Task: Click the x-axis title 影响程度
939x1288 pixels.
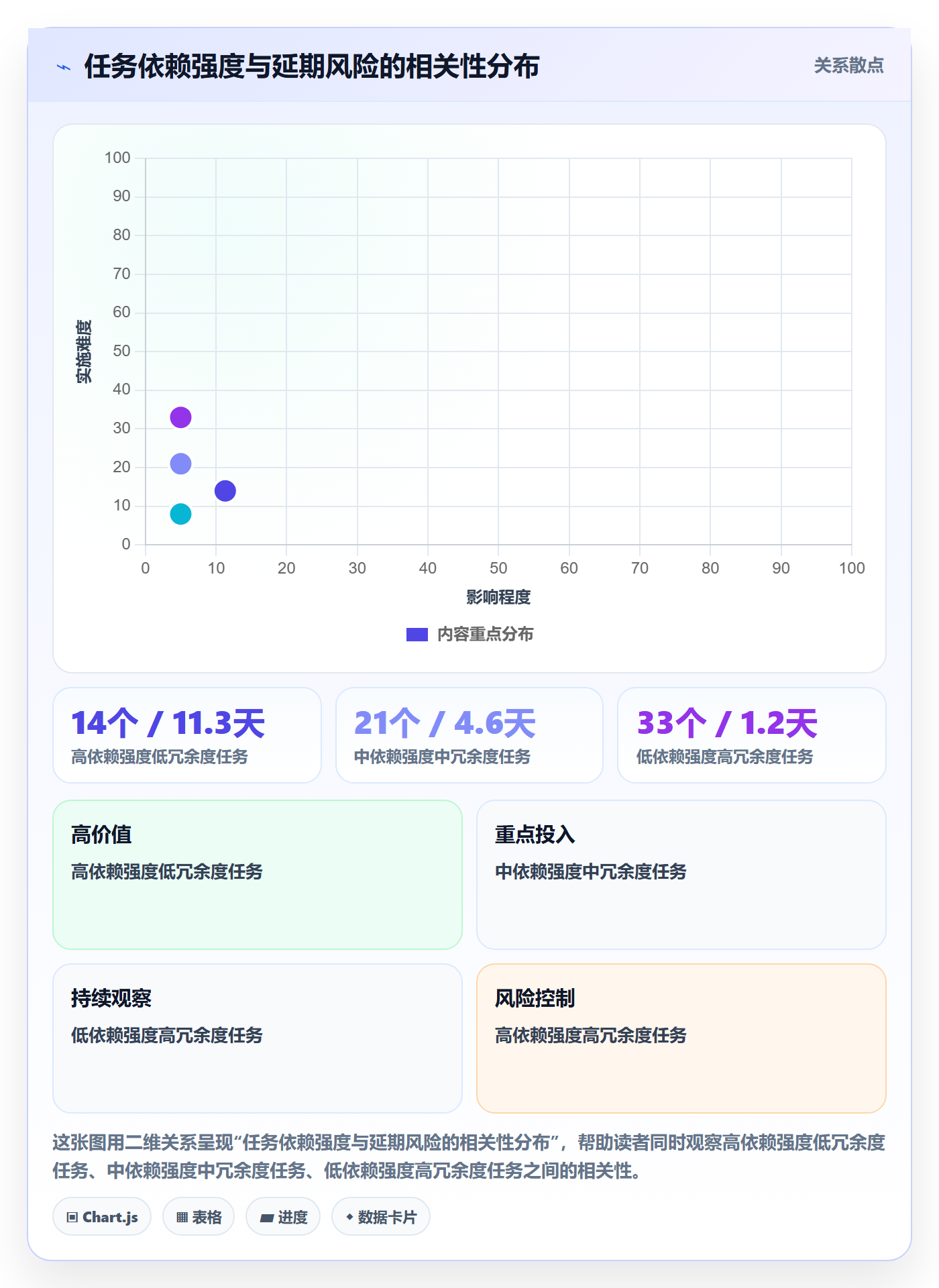Action: (498, 597)
